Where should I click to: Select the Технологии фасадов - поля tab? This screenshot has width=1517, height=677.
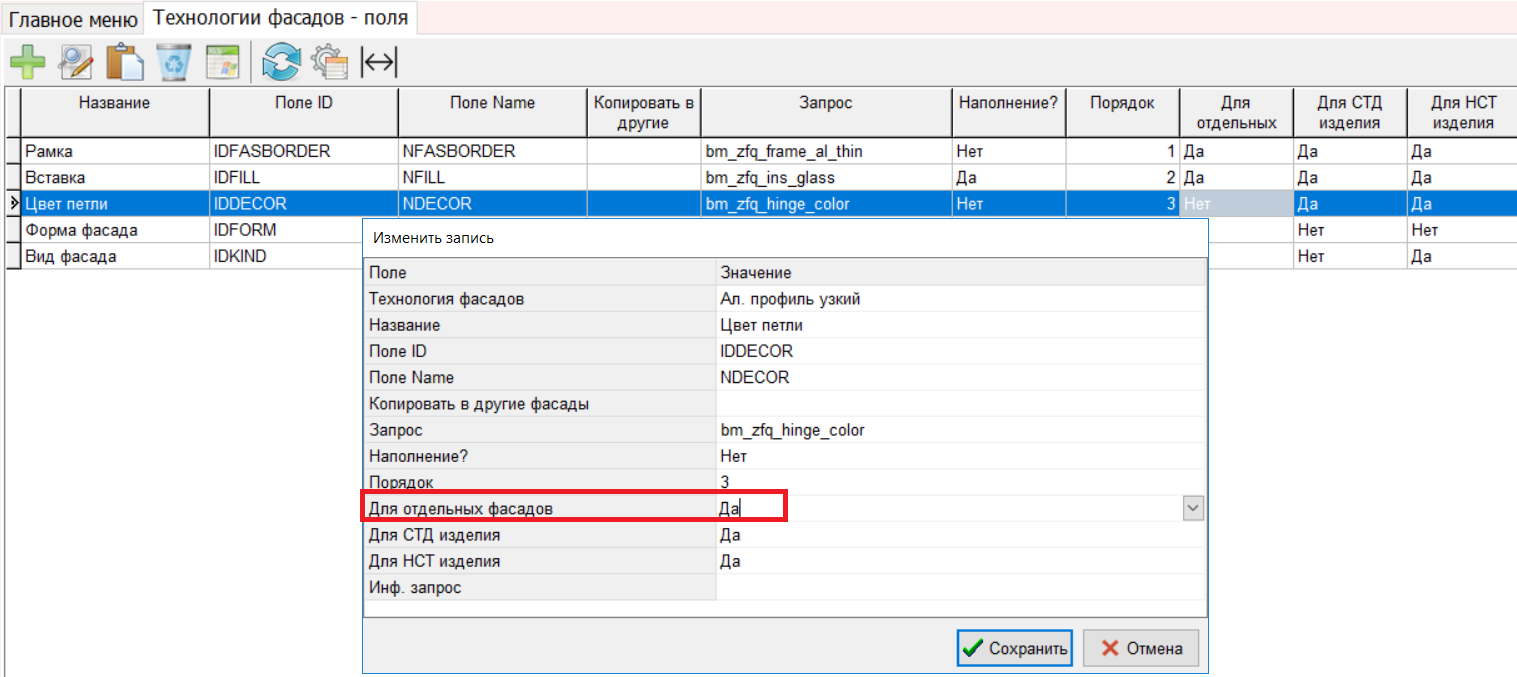tap(281, 17)
